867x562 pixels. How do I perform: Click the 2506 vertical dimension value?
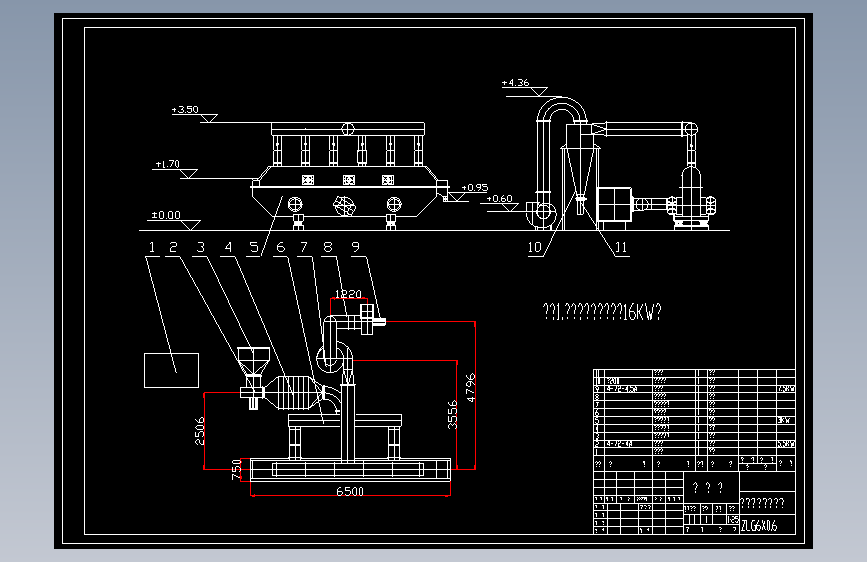pos(200,431)
